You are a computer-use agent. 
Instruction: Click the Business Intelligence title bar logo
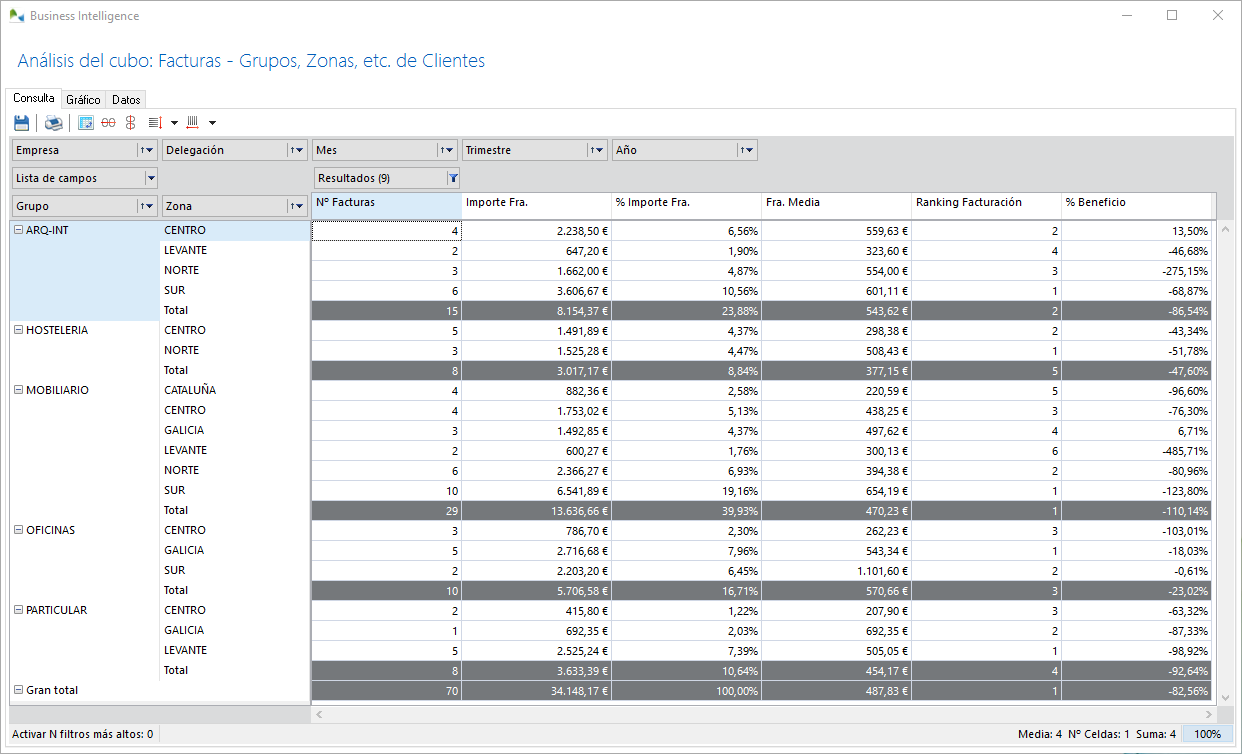pos(17,16)
